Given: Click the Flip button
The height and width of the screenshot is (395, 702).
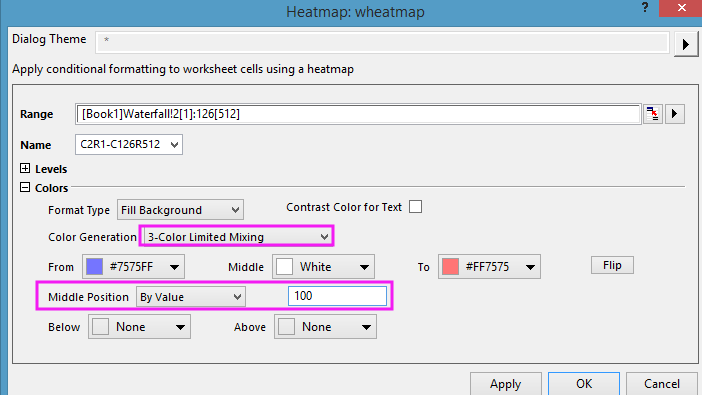Looking at the screenshot, I should click(x=612, y=265).
